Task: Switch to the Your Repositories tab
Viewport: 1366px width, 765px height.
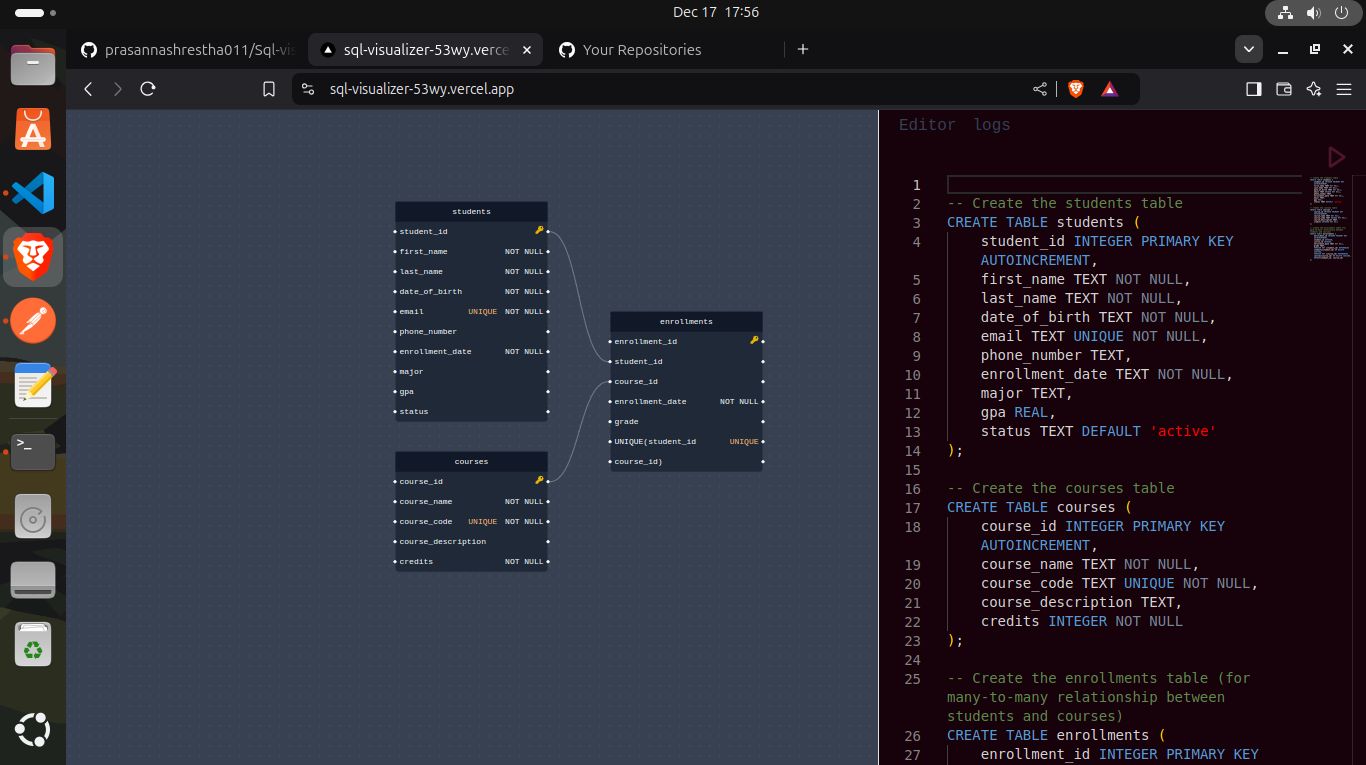Action: 641,50
